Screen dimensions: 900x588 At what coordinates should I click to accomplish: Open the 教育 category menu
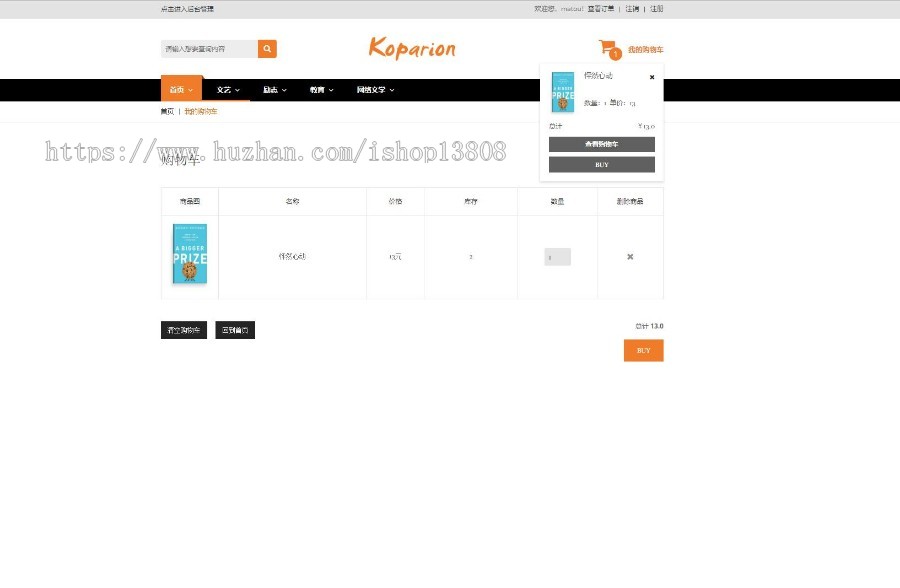click(x=319, y=89)
